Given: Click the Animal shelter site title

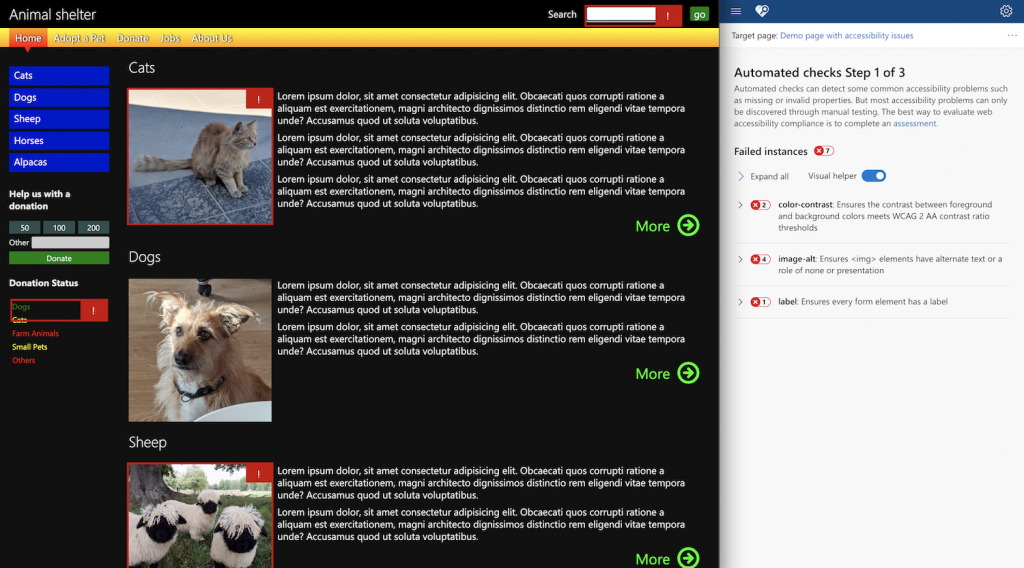Looking at the screenshot, I should (52, 14).
